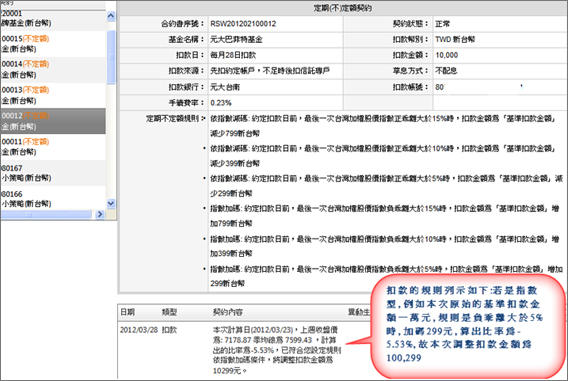
Task: Click the vertical scrollbar thumb in list
Action: 111,57
